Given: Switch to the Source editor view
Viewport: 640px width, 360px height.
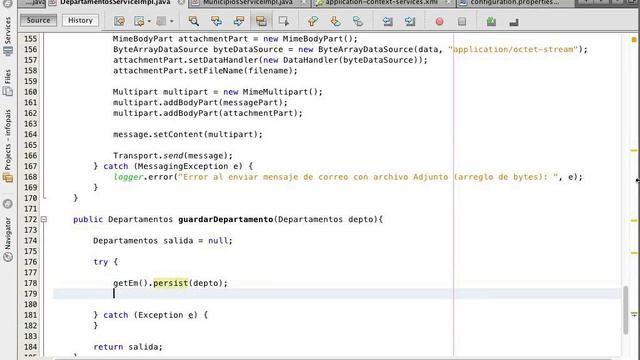Looking at the screenshot, I should pyautogui.click(x=38, y=20).
